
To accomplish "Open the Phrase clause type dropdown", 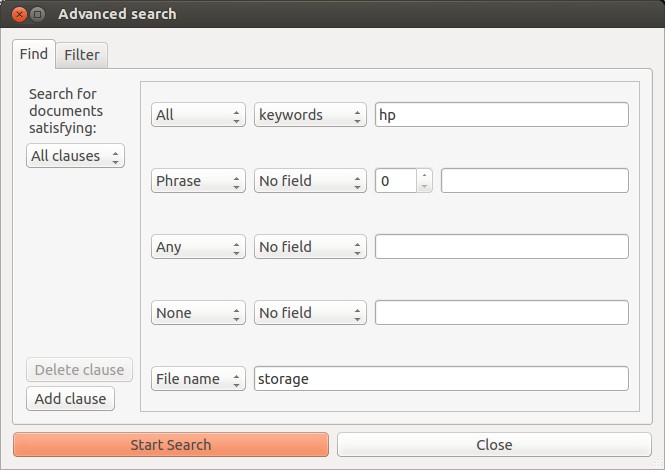I will click(x=198, y=181).
